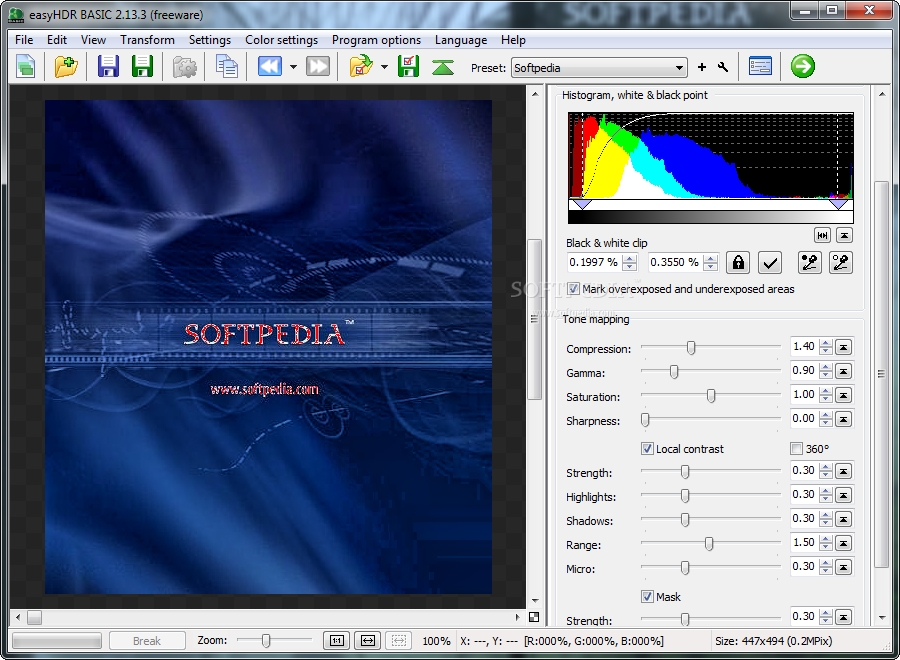Image resolution: width=900 pixels, height=660 pixels.
Task: Click the Break button
Action: [x=147, y=640]
